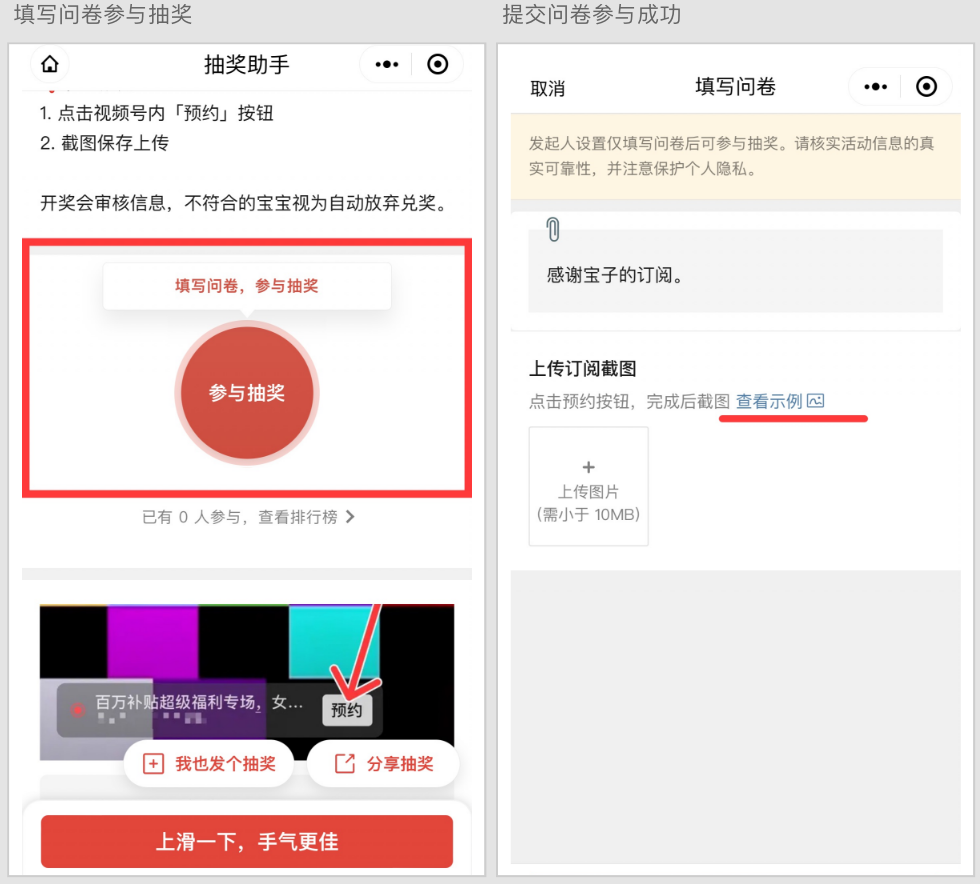The height and width of the screenshot is (884, 980).
Task: Open the 查看示例 link
Action: (769, 401)
